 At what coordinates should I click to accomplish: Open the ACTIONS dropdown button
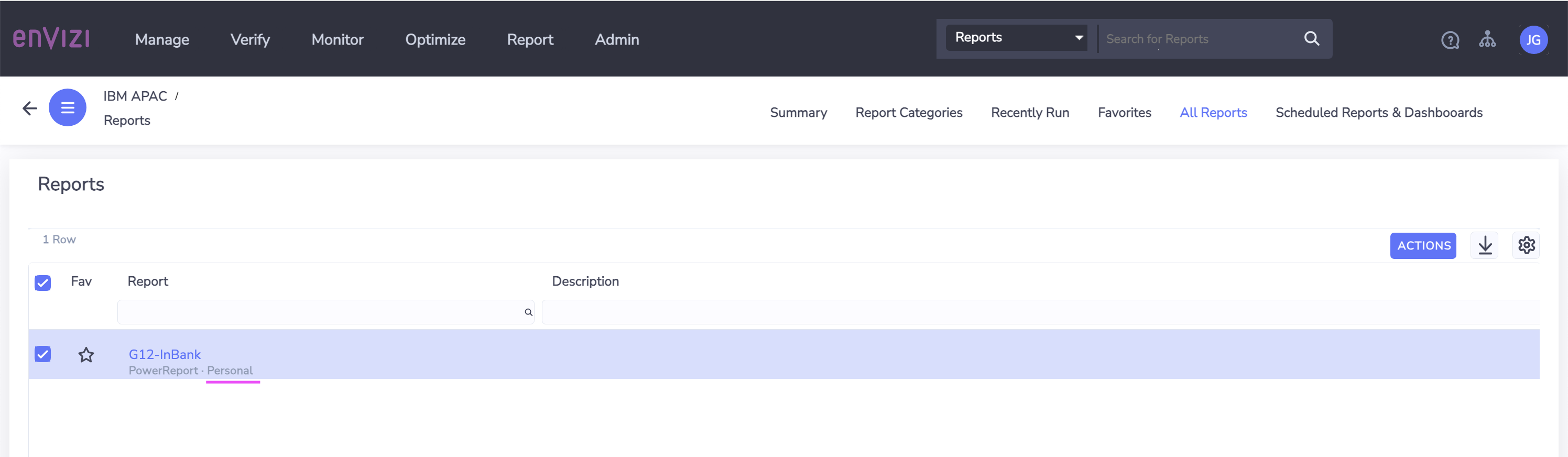tap(1423, 245)
